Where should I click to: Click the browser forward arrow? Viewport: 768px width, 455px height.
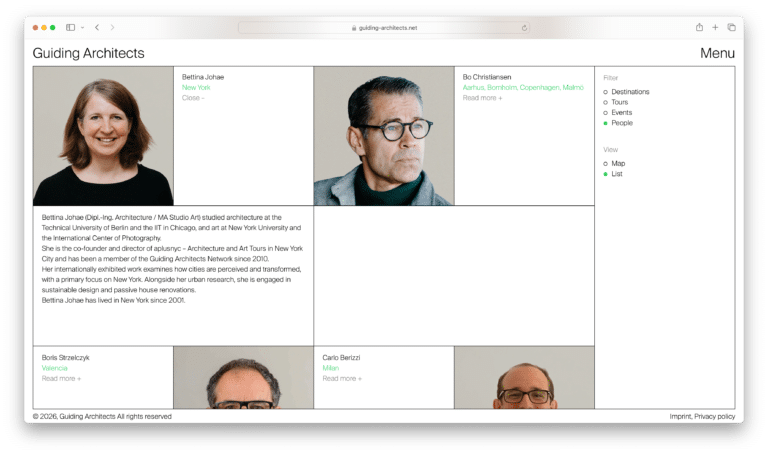(x=112, y=27)
